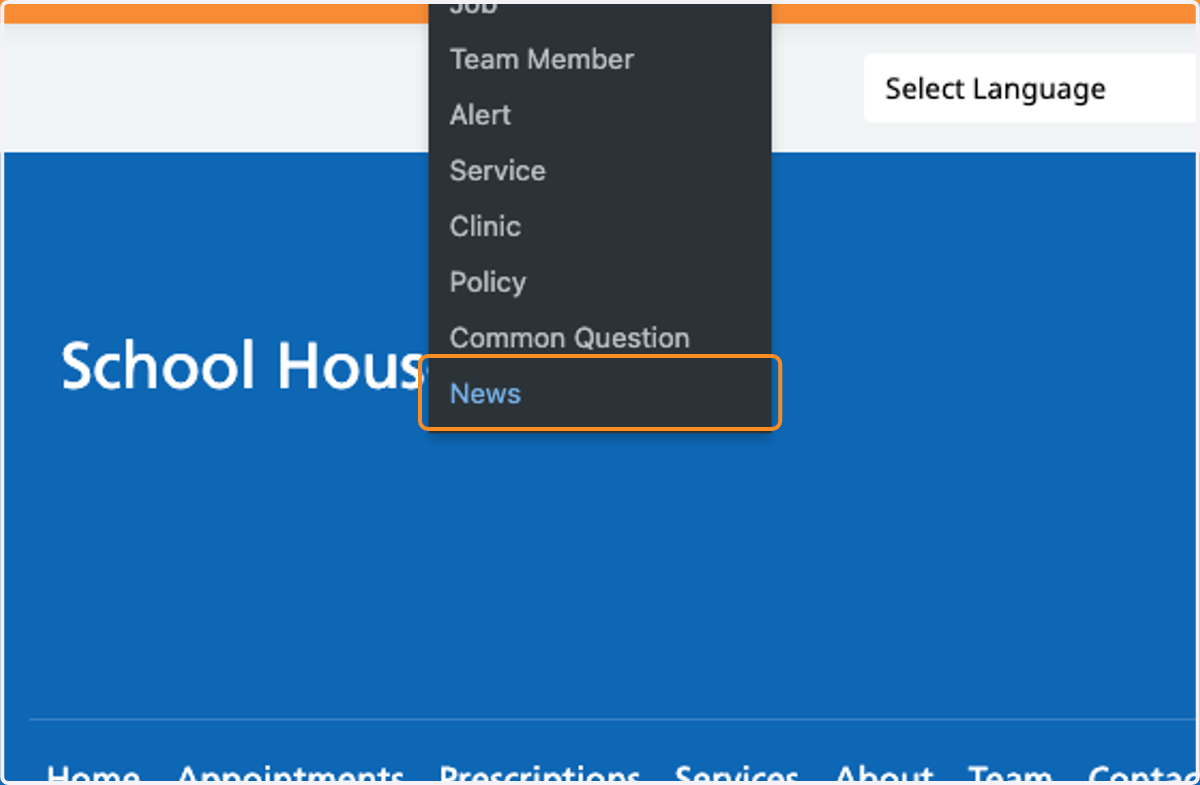Select Team Member in the dropdown menu

tap(600, 59)
